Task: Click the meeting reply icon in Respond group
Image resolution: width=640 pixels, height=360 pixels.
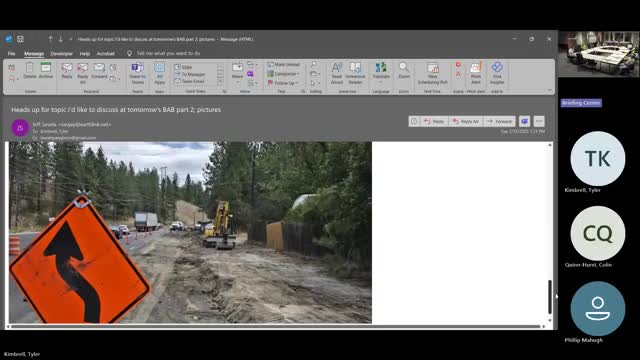Action: pyautogui.click(x=113, y=67)
